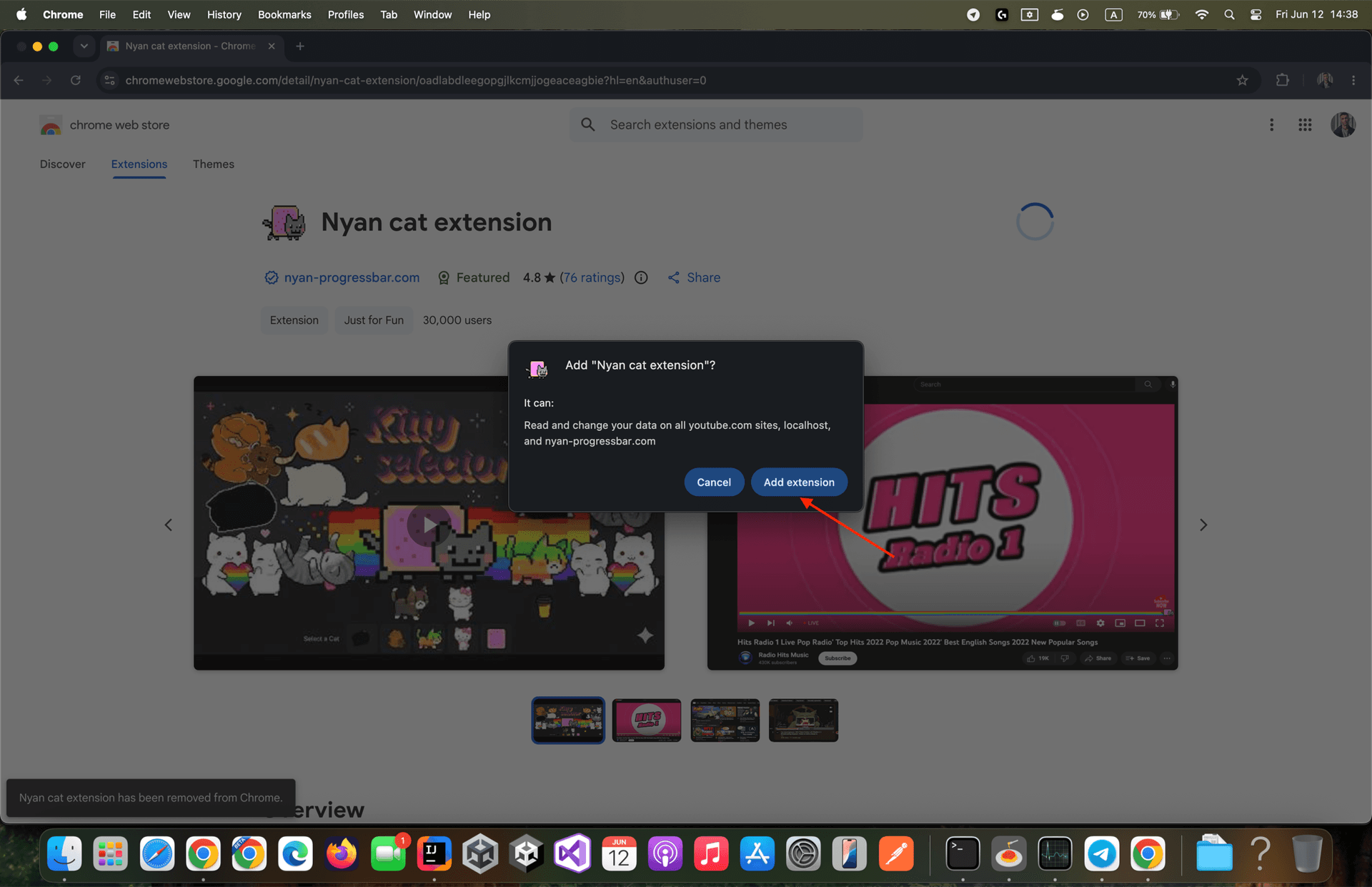Open the Apple menu
Screen dimensions: 1372x887
(21, 14)
